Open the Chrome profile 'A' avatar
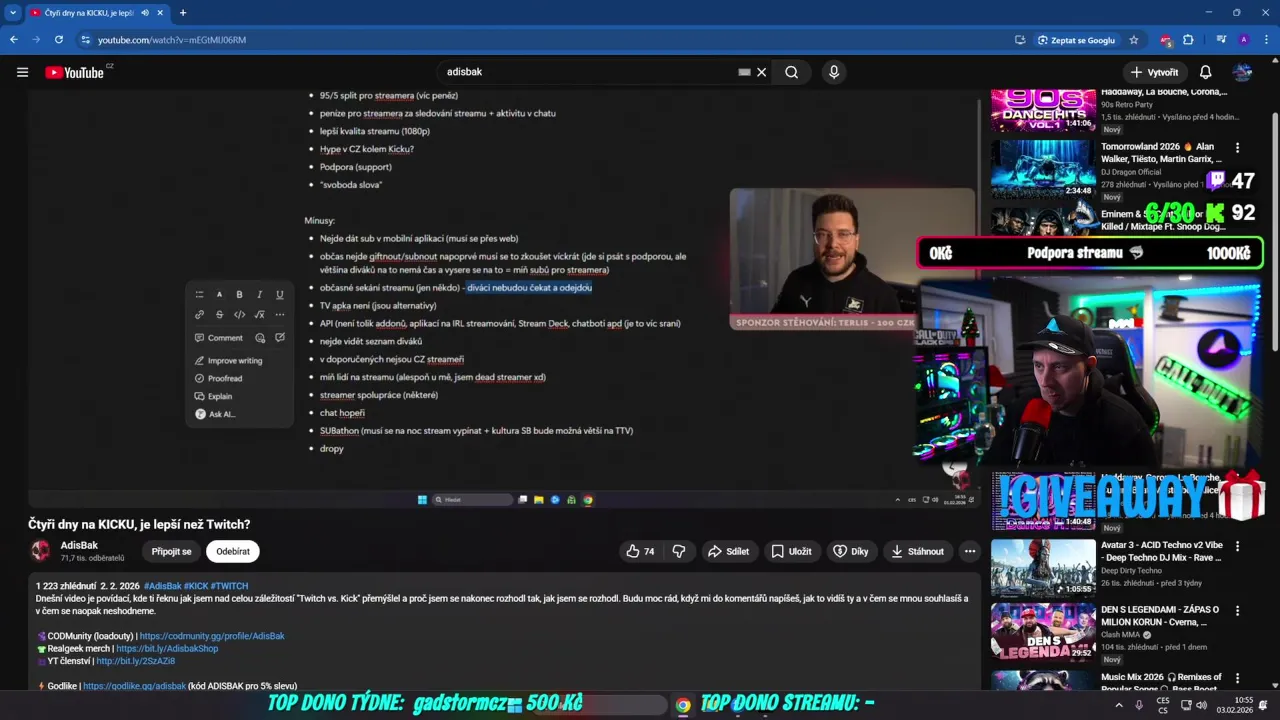 click(x=1243, y=40)
